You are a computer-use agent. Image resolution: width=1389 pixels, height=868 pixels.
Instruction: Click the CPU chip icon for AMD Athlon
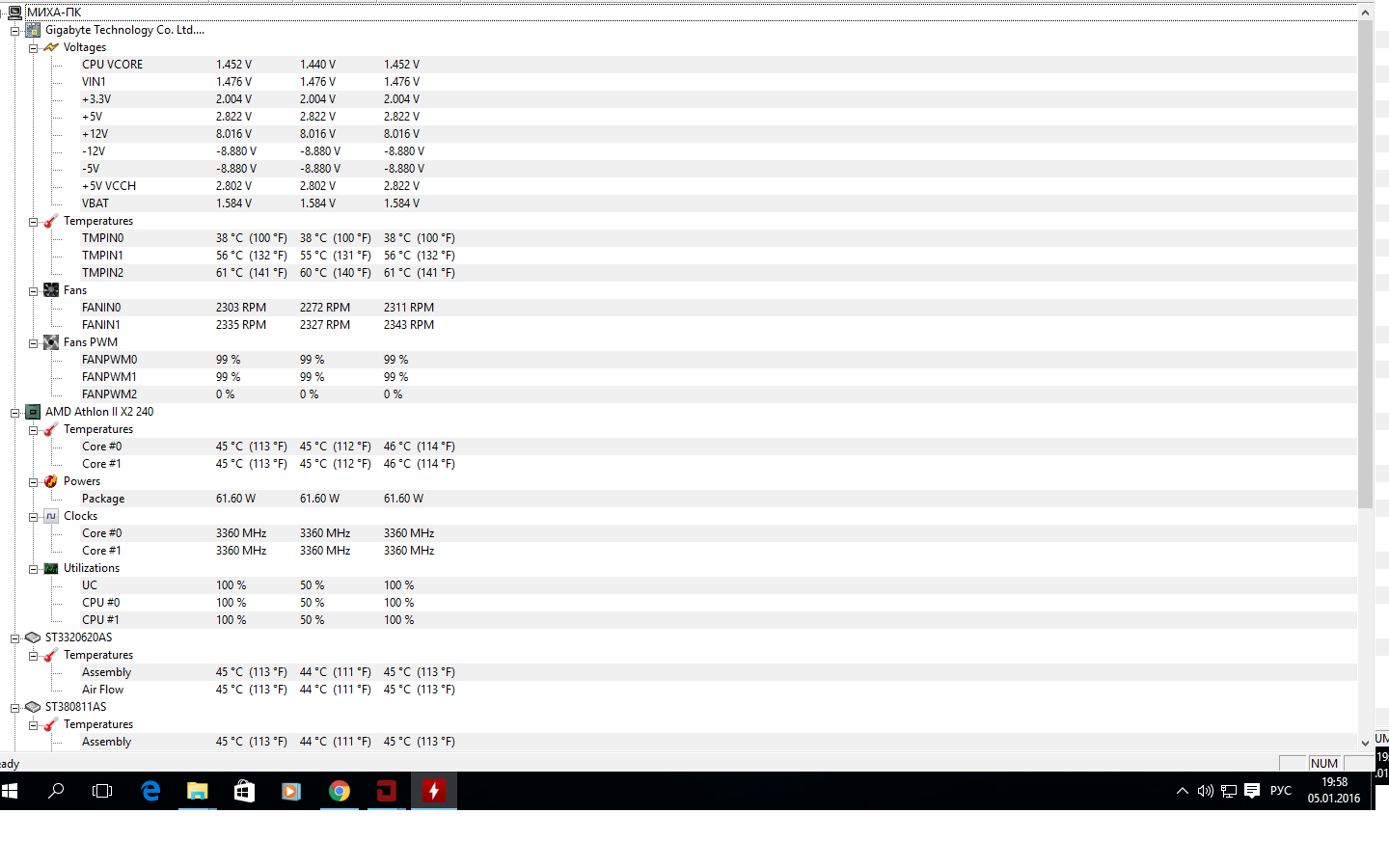click(33, 412)
